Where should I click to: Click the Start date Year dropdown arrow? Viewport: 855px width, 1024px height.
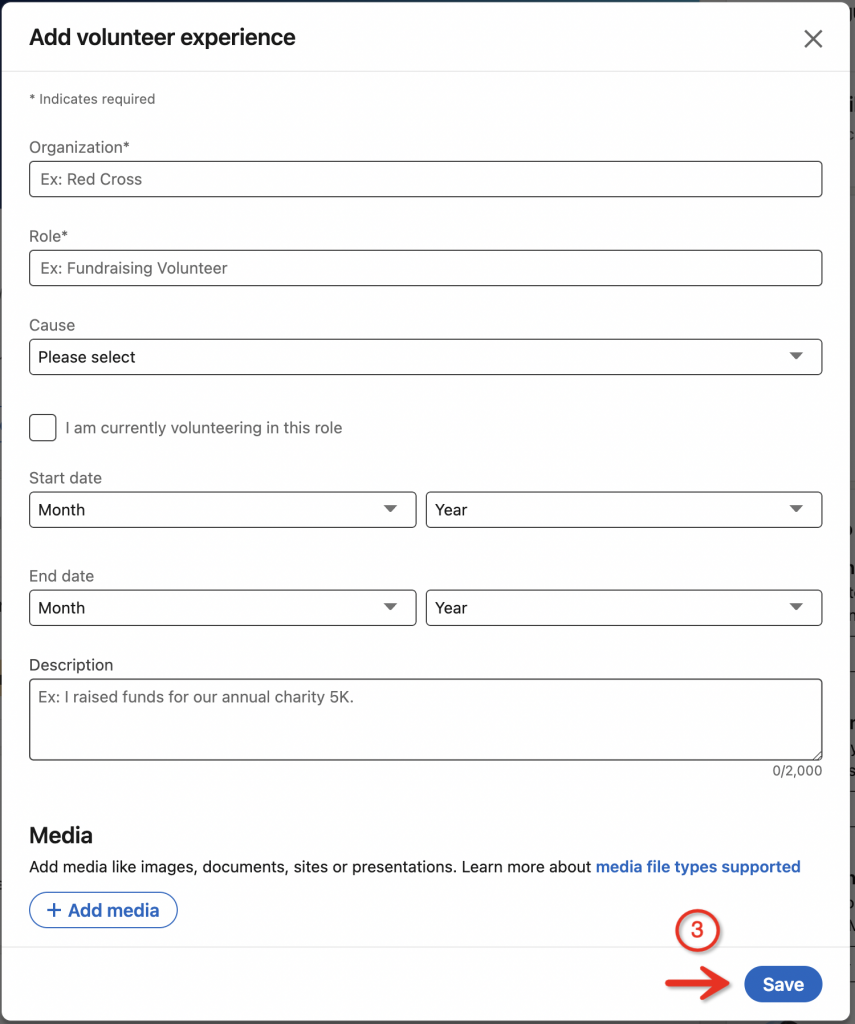[x=796, y=510]
